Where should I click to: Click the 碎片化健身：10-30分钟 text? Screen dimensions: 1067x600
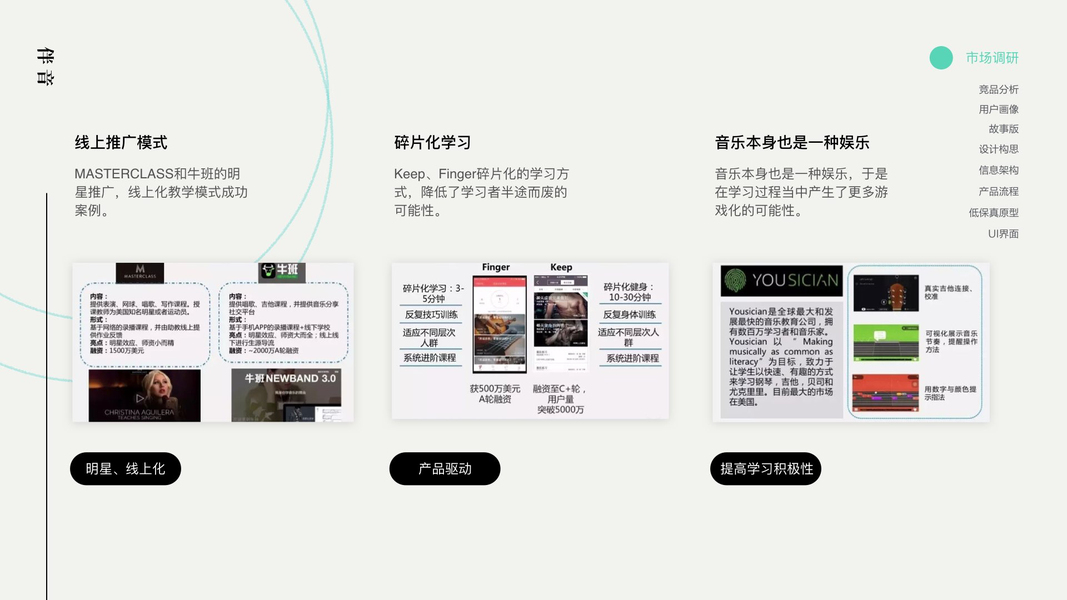point(629,292)
